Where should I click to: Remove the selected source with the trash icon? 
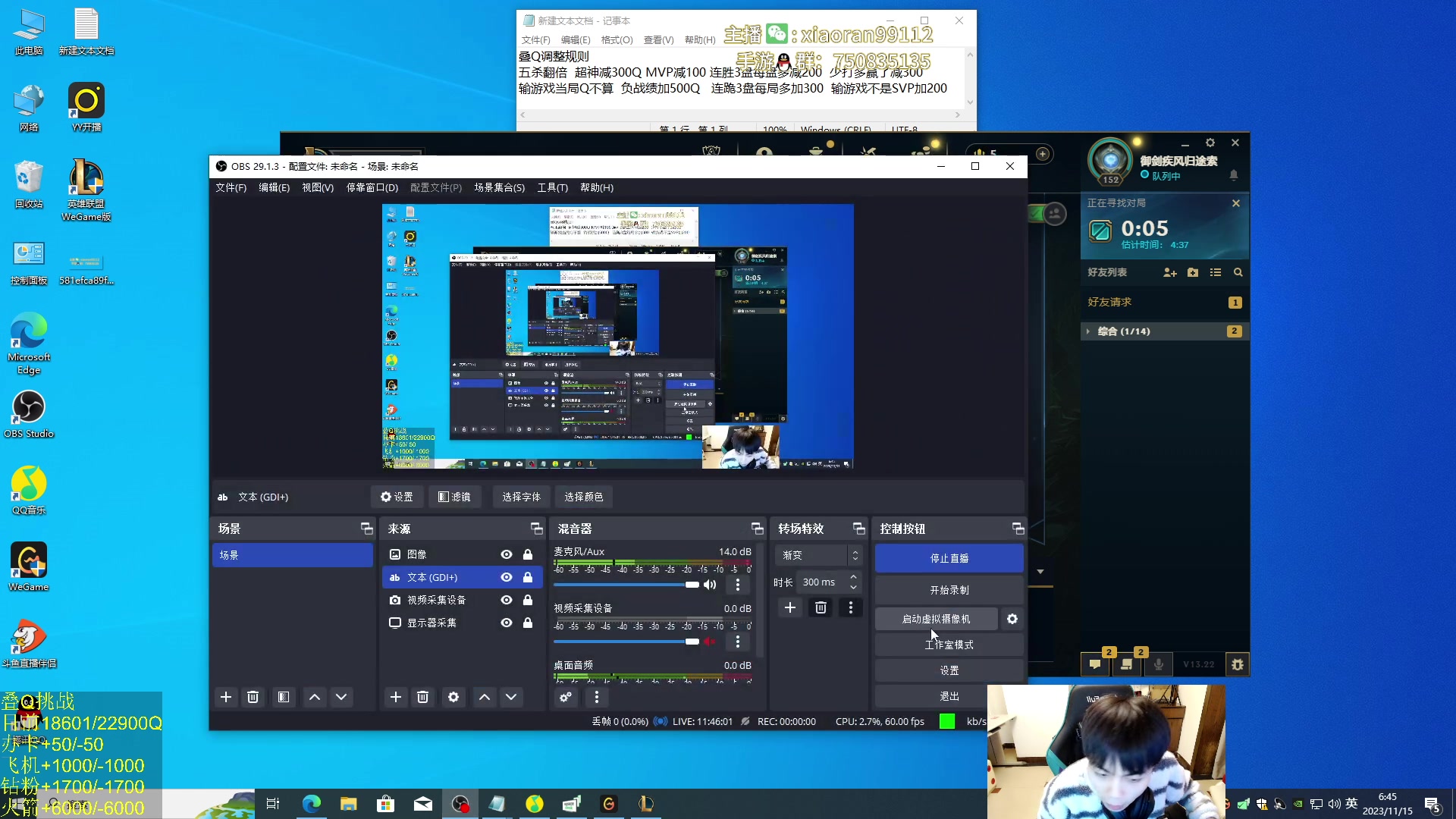tap(423, 697)
